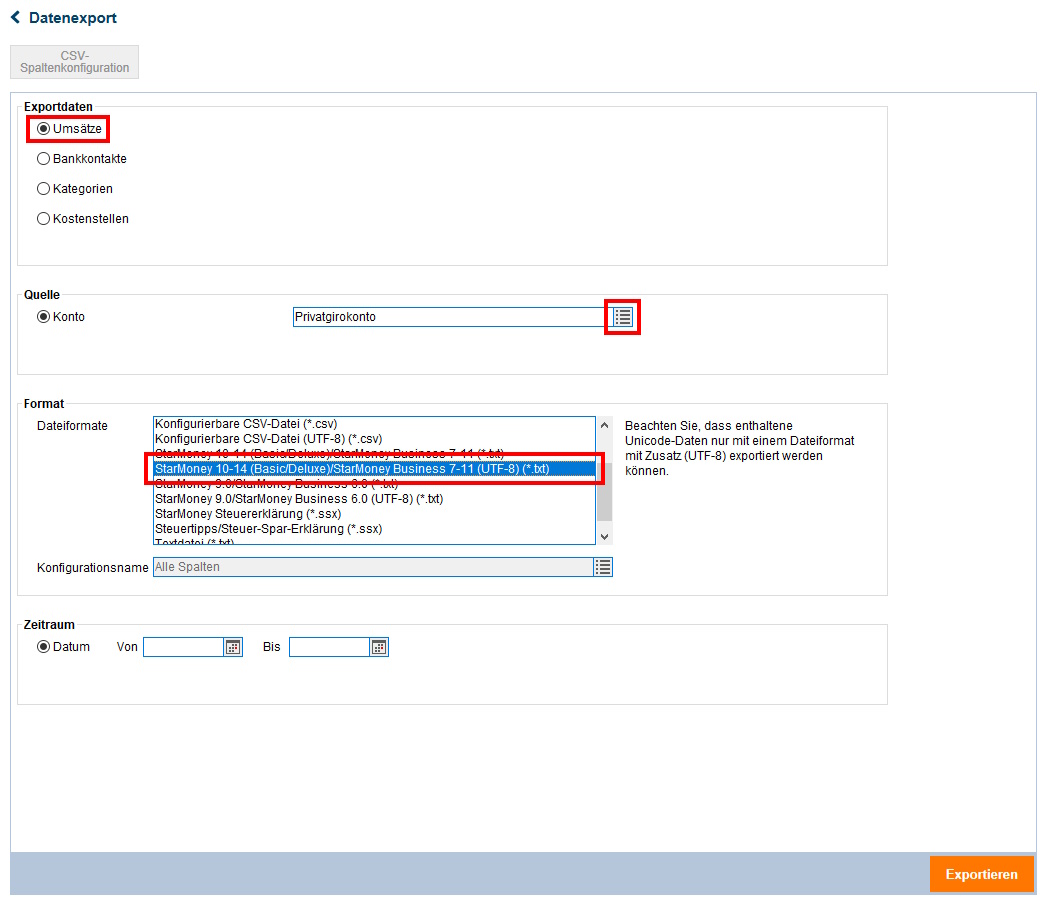The height and width of the screenshot is (897, 1041).
Task: Select the Datum radio button
Action: click(x=43, y=647)
